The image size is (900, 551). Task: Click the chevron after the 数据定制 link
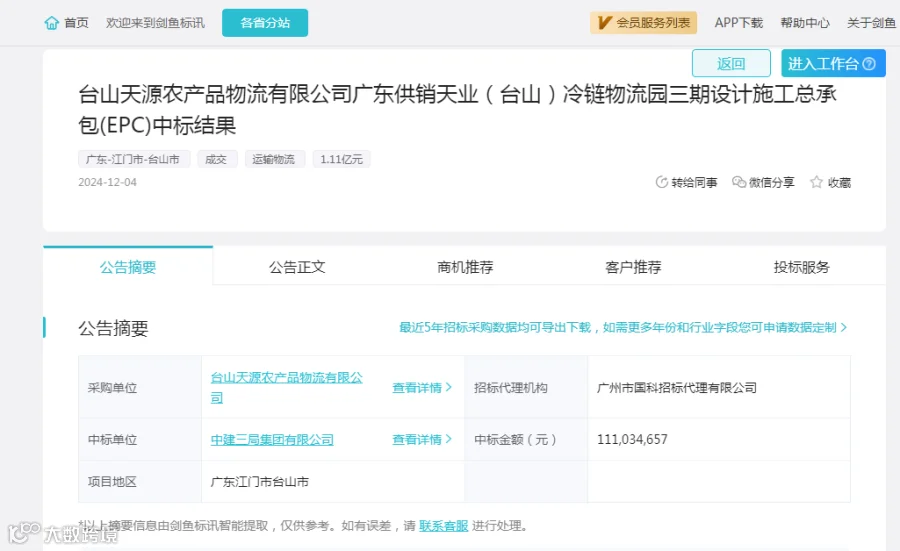(844, 327)
